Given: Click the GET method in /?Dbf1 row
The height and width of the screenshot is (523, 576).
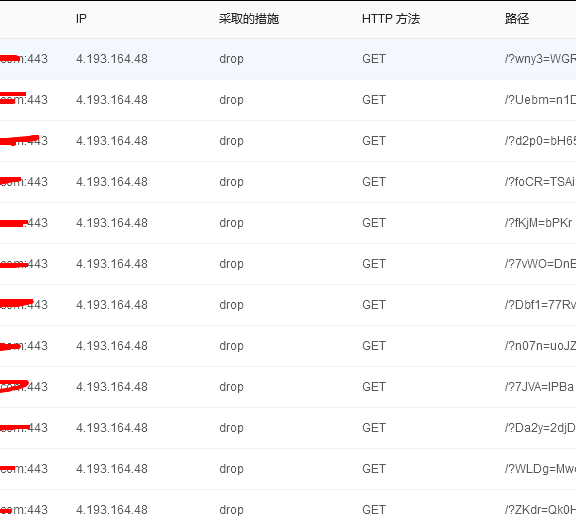Looking at the screenshot, I should point(374,305).
